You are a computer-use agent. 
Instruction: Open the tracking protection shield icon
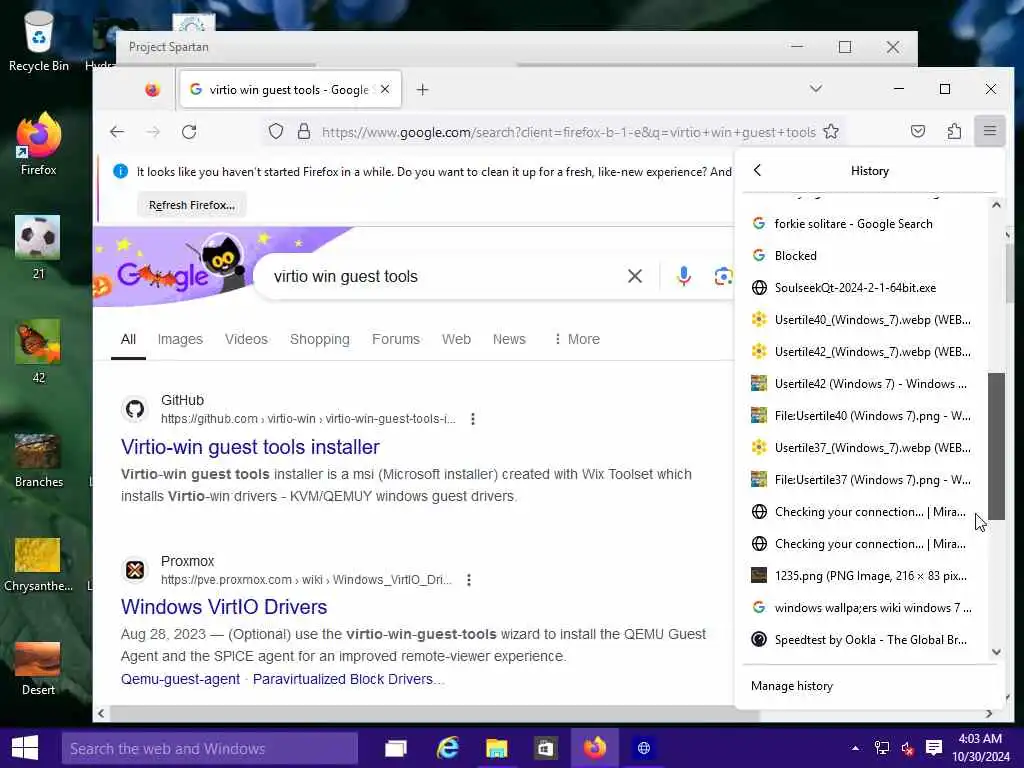pos(276,132)
